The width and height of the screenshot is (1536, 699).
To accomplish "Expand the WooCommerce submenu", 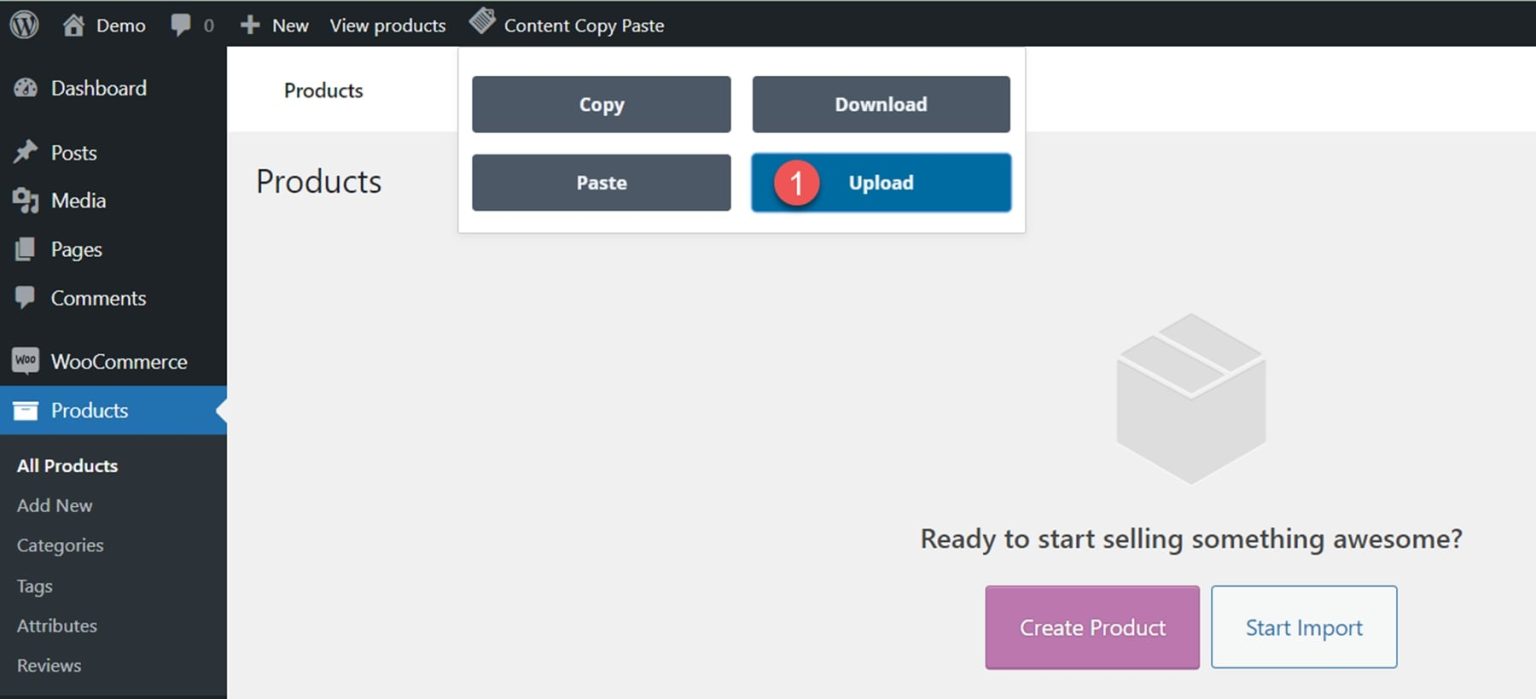I will point(120,361).
